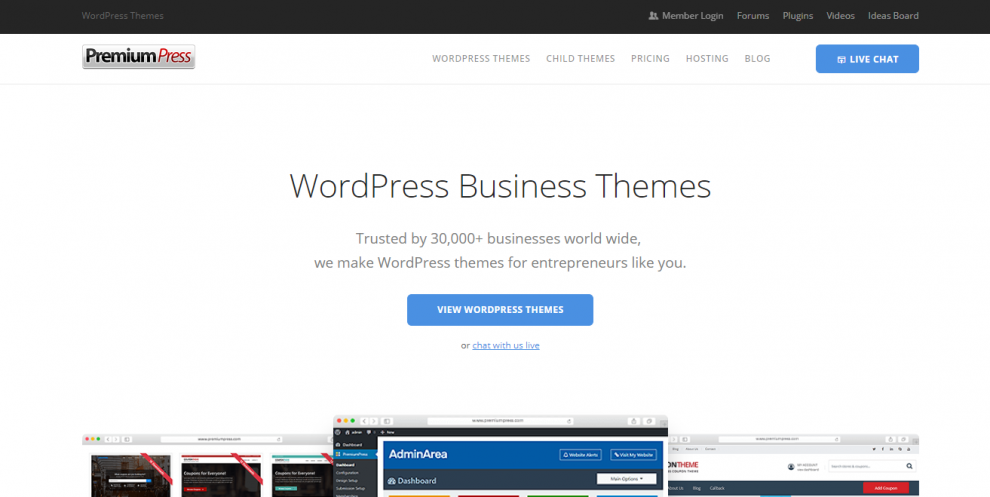Visit the Forums link in top bar

click(753, 16)
